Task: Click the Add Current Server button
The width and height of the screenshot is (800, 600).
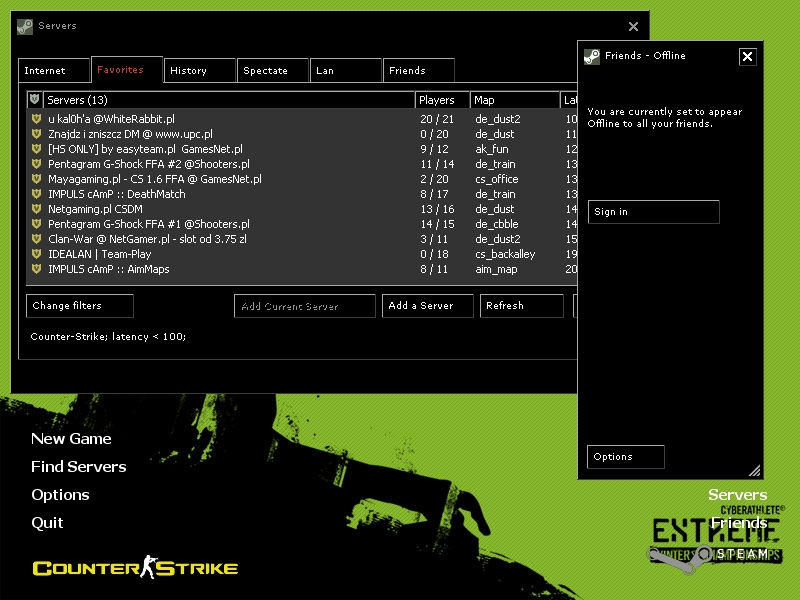Action: pos(305,306)
